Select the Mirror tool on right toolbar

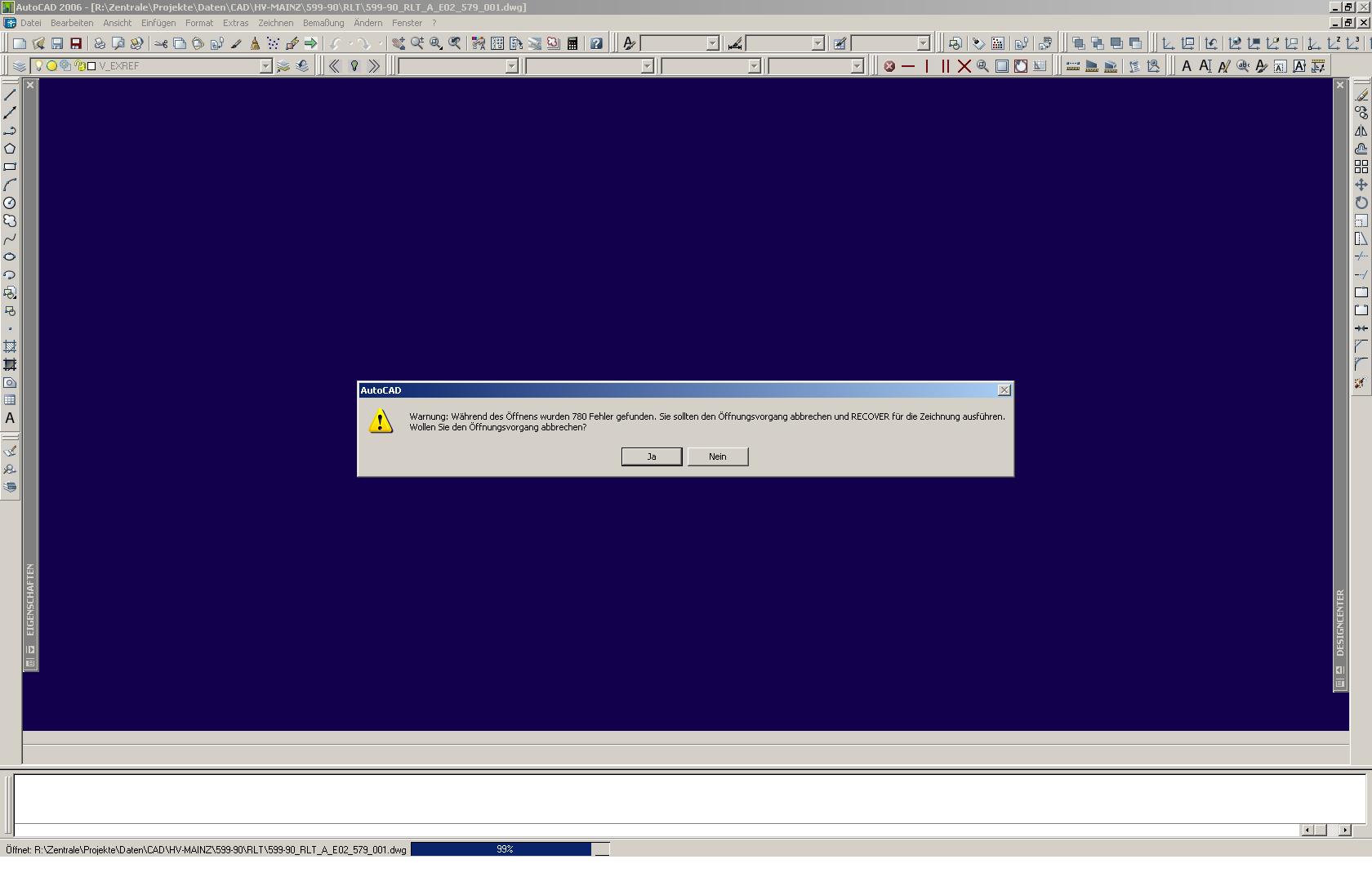click(x=1361, y=131)
